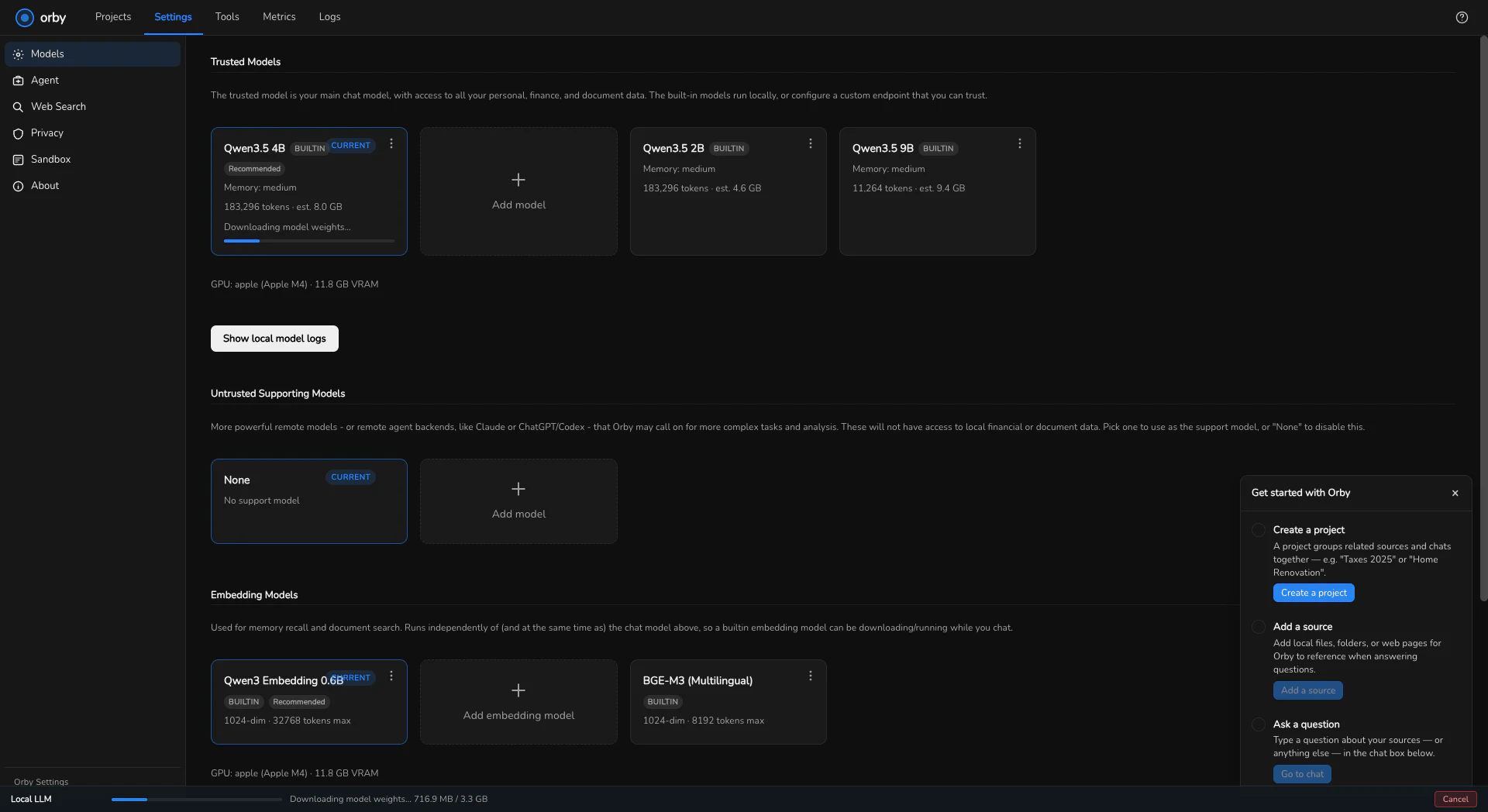This screenshot has height=812, width=1488.
Task: Select the BGE-M3 (Multilingual) embedding card
Action: coord(728,702)
